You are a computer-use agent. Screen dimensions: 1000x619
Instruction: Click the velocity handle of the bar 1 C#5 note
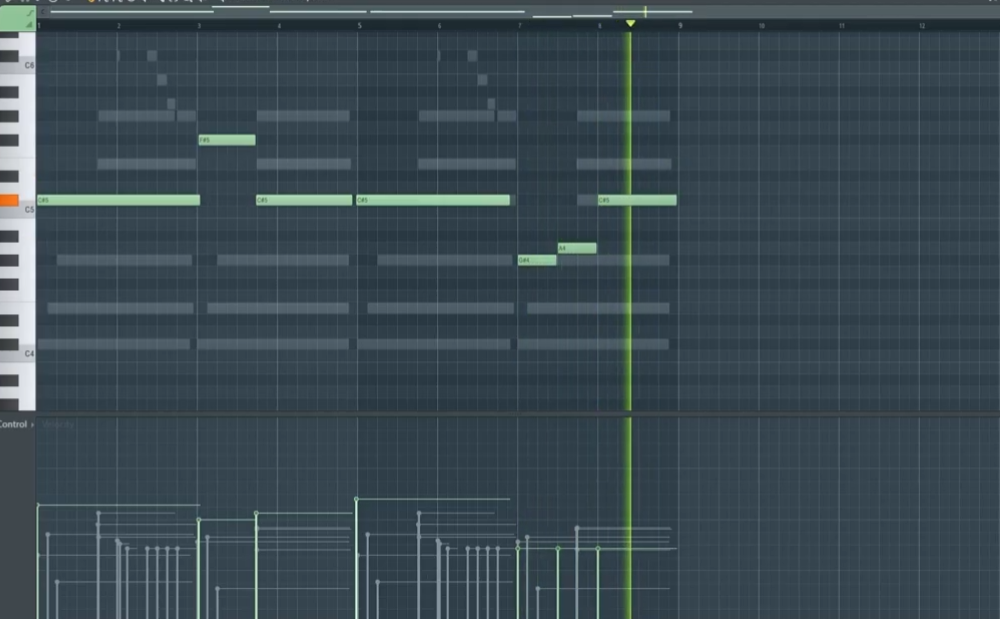(38, 506)
